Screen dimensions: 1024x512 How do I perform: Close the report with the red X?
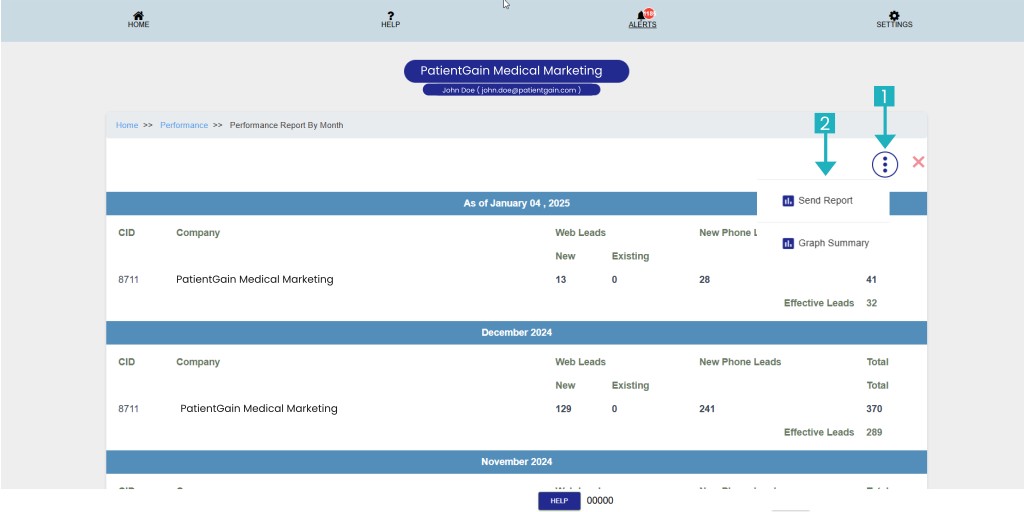tap(918, 162)
